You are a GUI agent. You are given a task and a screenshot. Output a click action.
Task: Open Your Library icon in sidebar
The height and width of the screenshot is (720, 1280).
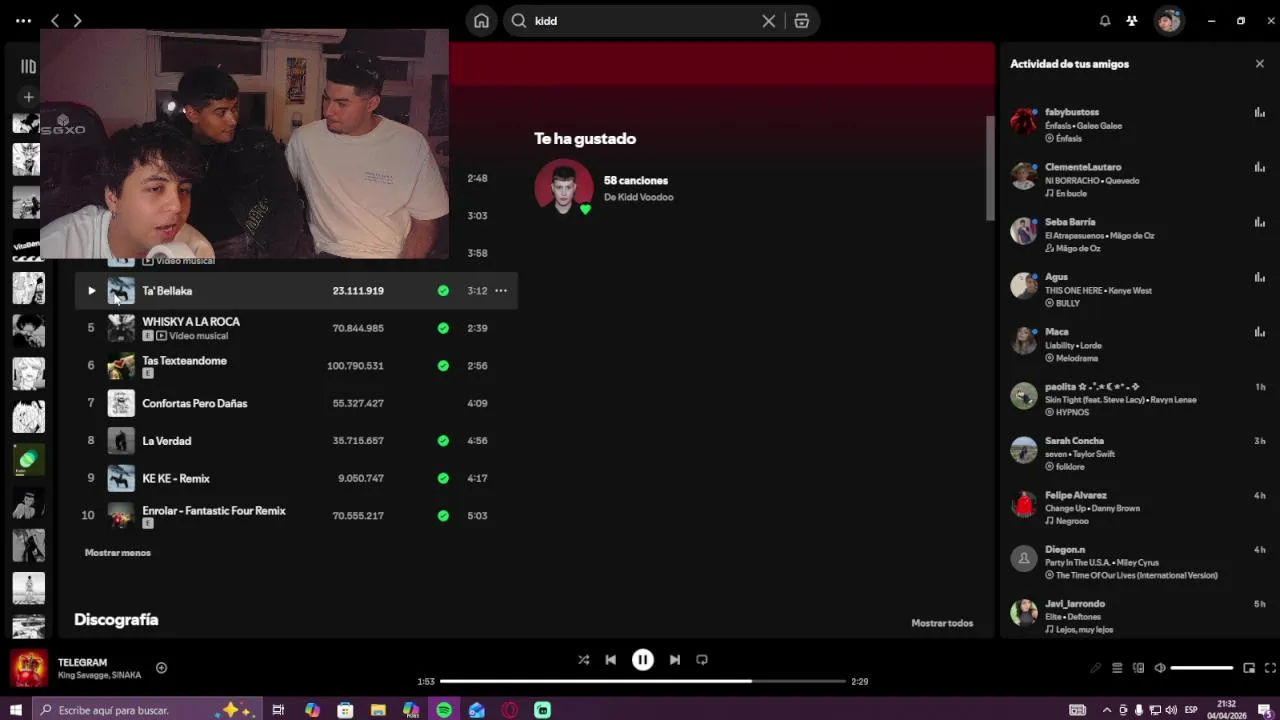[x=28, y=66]
